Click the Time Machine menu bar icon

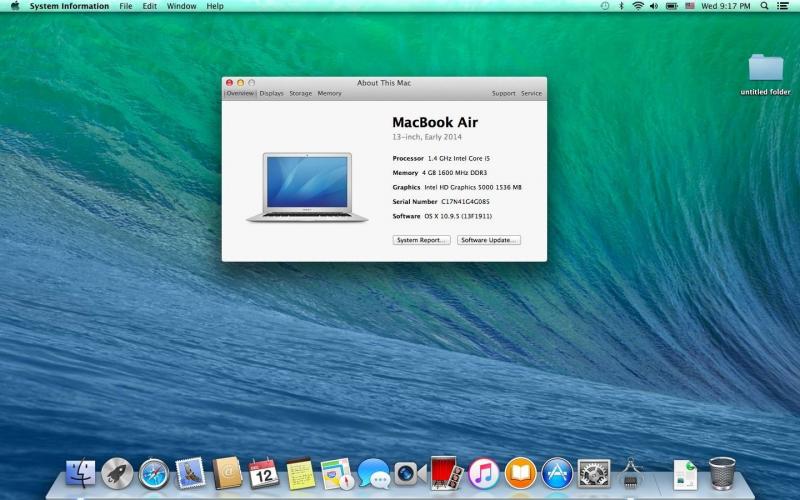[605, 6]
